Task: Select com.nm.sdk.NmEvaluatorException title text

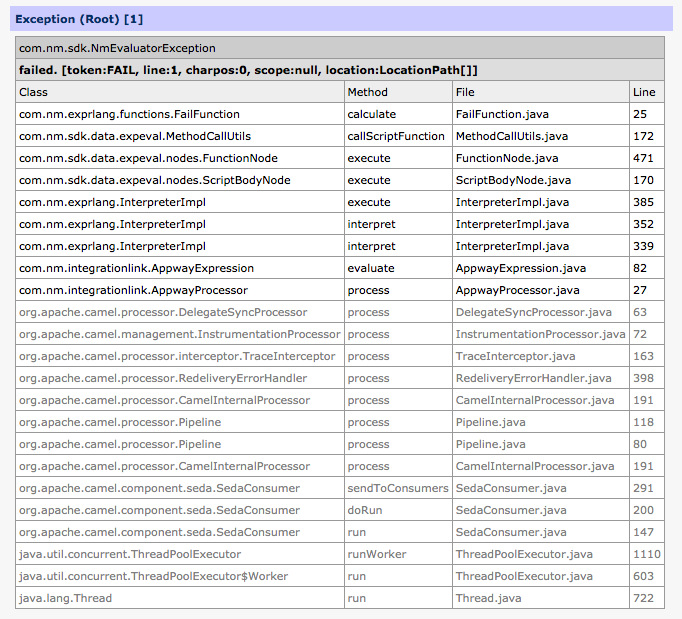Action: point(117,48)
